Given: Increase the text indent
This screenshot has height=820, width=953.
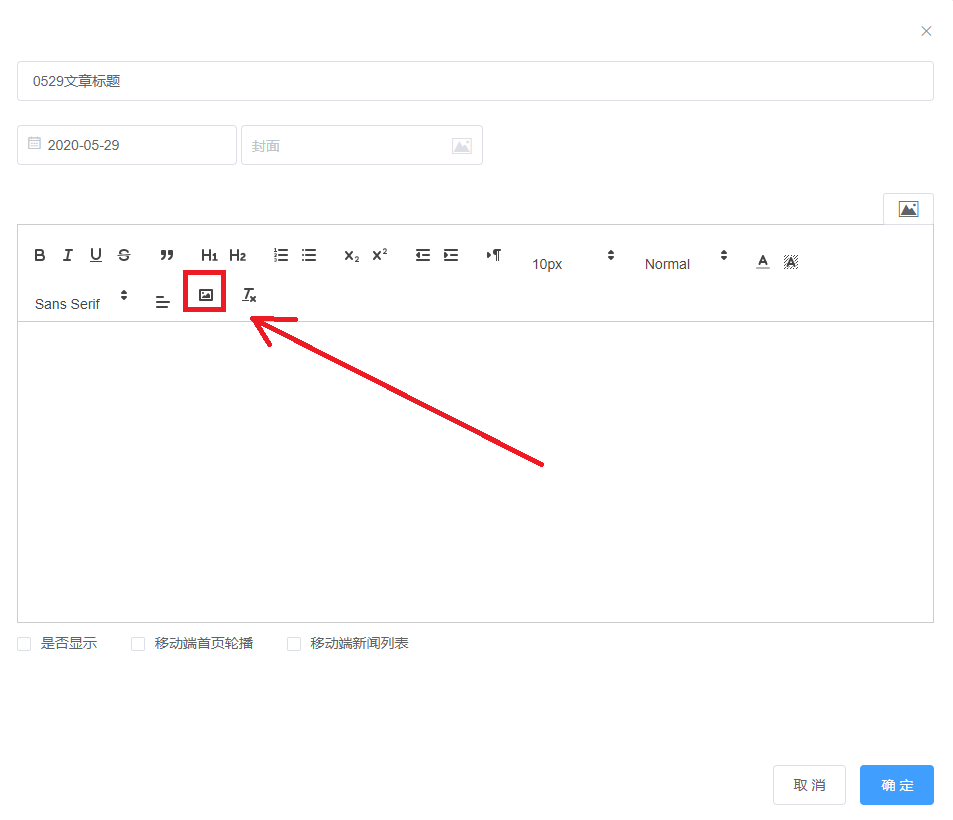Looking at the screenshot, I should [x=451, y=255].
